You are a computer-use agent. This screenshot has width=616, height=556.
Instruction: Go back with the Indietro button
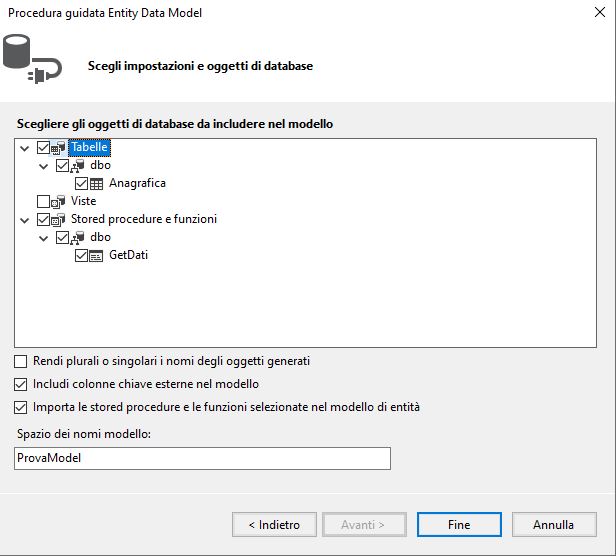(x=274, y=525)
